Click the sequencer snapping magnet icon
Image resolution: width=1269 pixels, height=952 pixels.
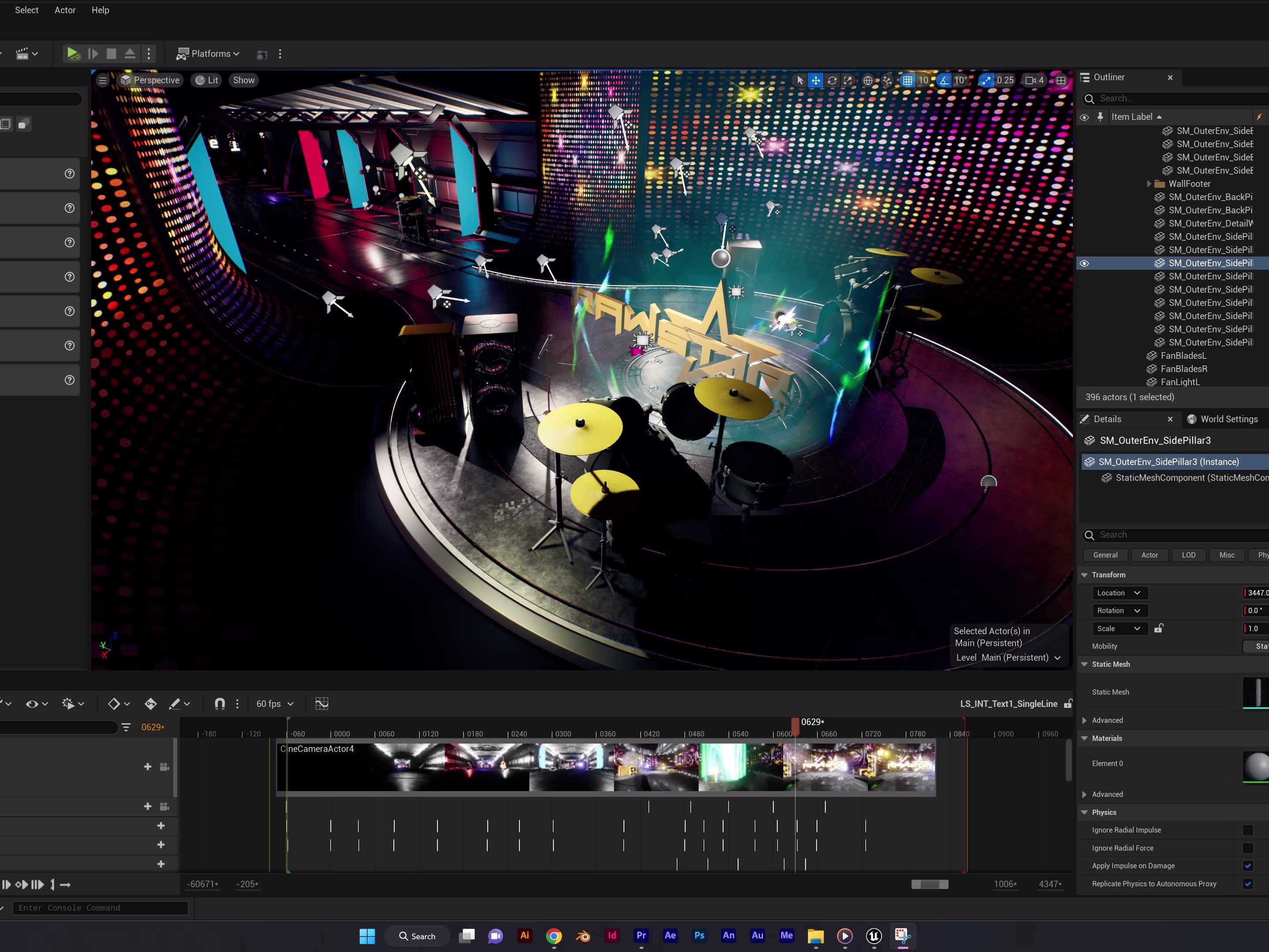tap(220, 704)
